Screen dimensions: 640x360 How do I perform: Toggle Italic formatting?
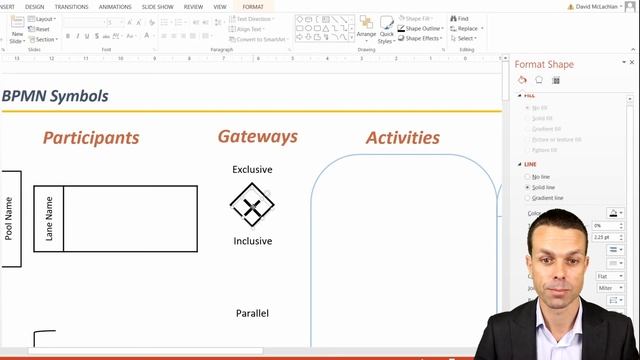78,36
